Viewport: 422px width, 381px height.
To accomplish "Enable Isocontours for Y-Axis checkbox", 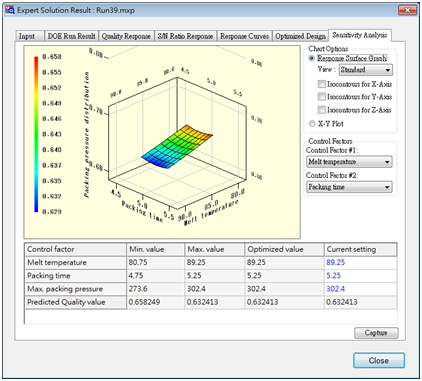I will click(x=321, y=97).
